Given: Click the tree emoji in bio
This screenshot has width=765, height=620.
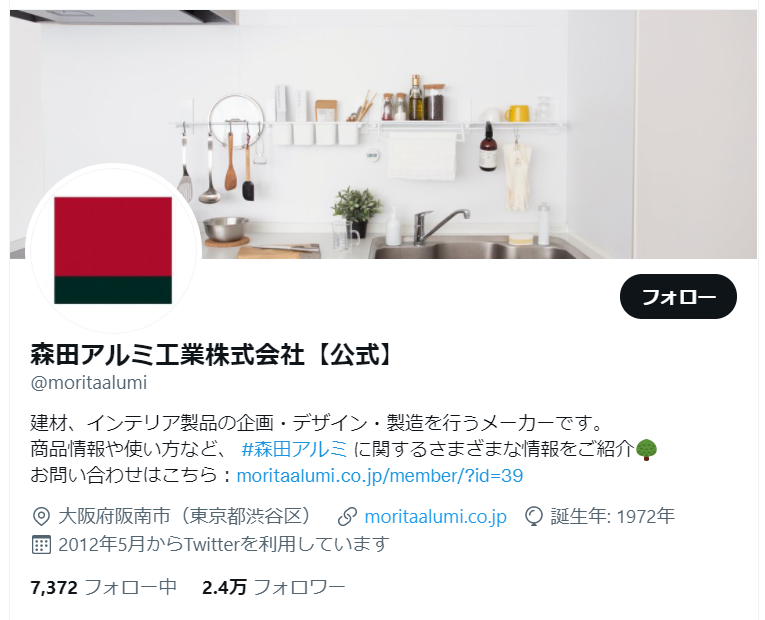Looking at the screenshot, I should tap(647, 449).
